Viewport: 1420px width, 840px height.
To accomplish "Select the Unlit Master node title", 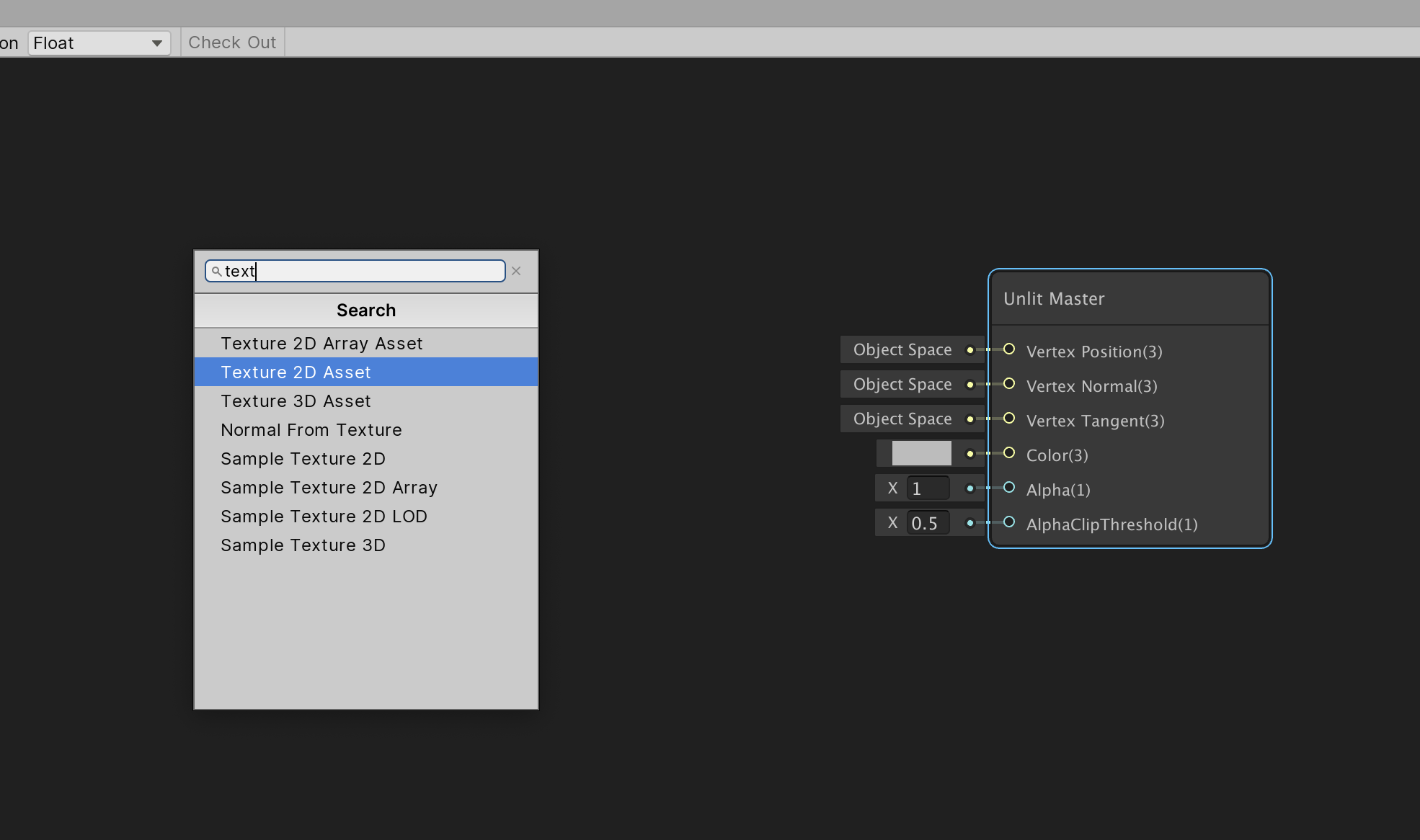I will click(1053, 299).
